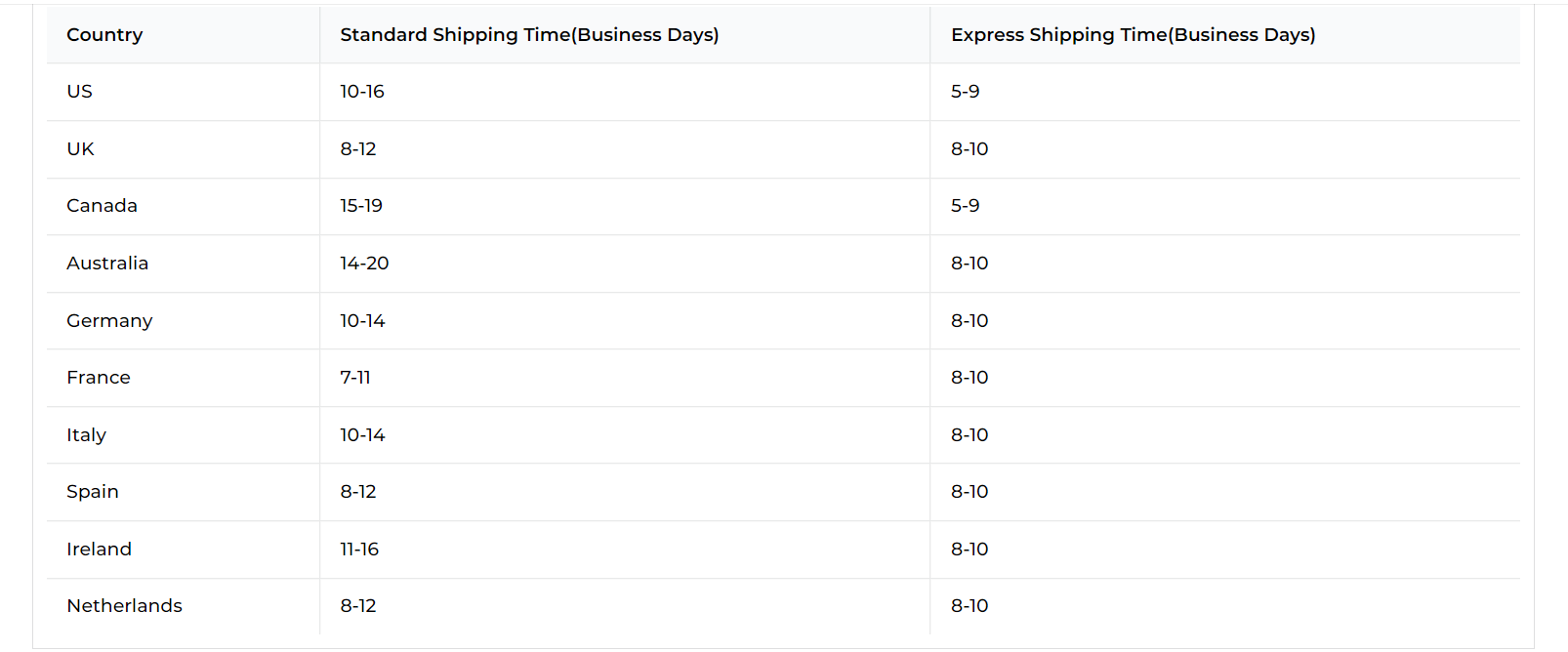
Task: Click the Netherlands row label
Action: (124, 606)
